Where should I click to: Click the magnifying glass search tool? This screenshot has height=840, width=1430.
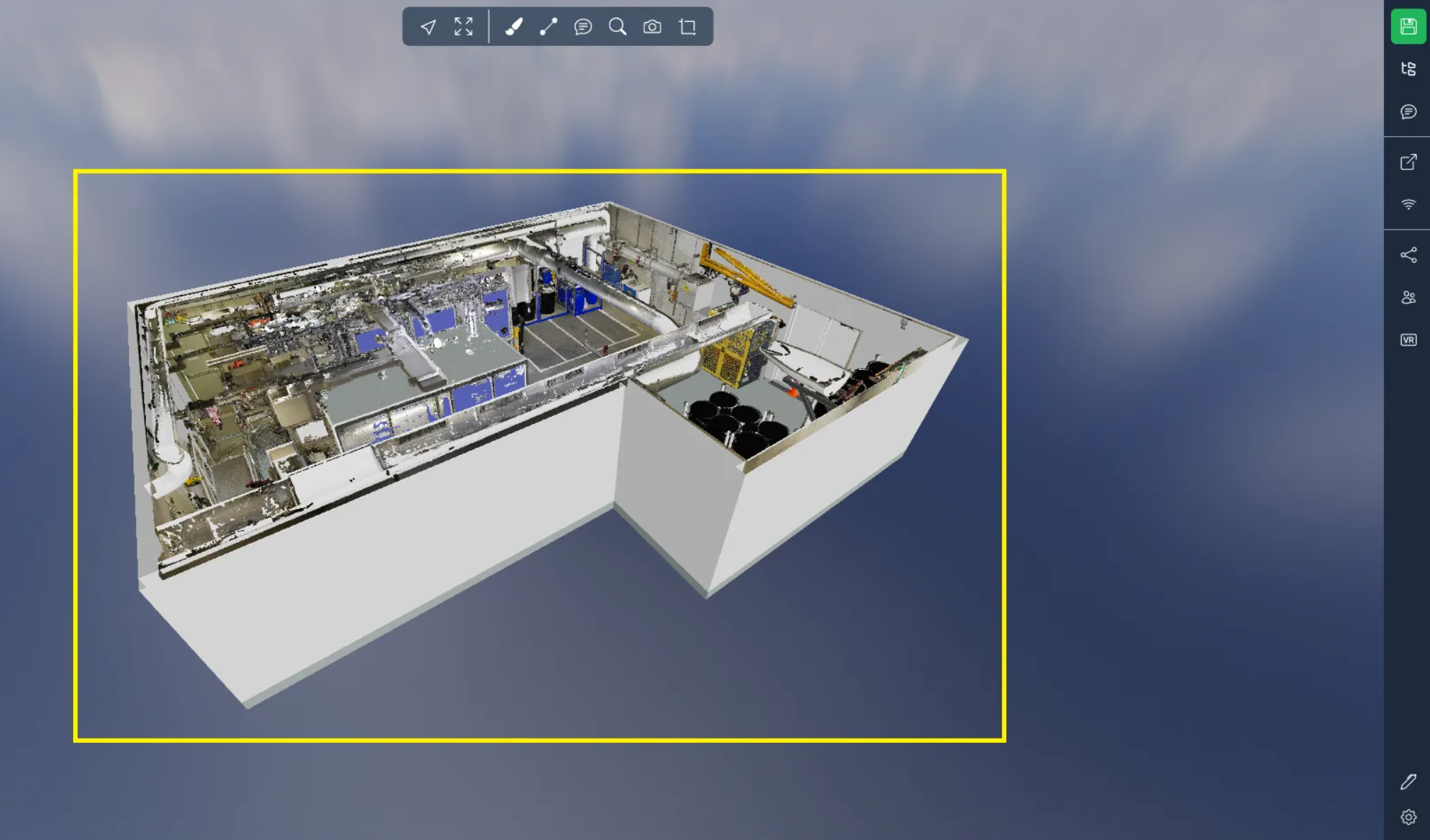point(618,27)
